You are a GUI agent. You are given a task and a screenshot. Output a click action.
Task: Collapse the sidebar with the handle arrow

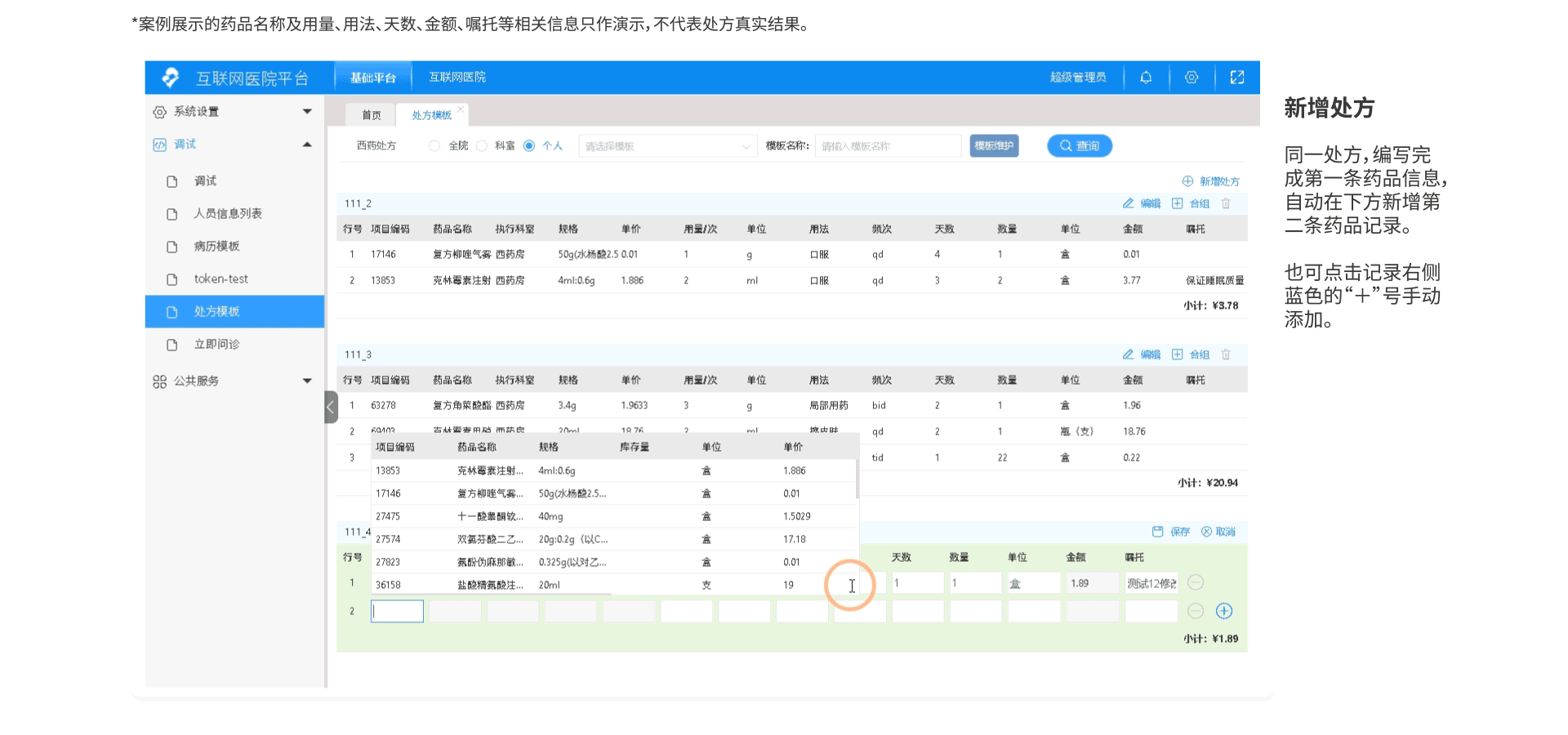pyautogui.click(x=331, y=407)
